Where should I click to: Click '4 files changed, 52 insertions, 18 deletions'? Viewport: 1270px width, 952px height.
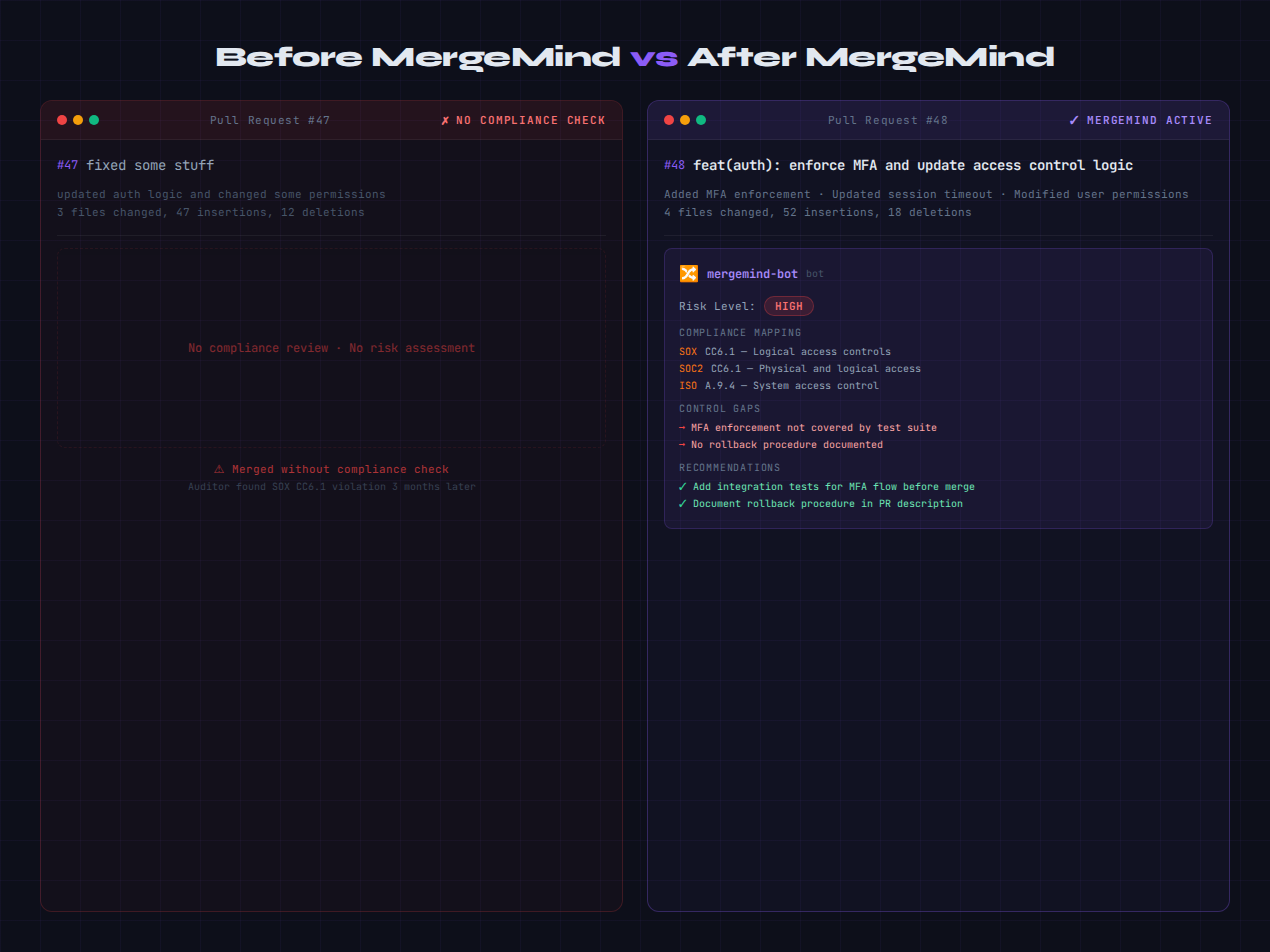pyautogui.click(x=818, y=212)
